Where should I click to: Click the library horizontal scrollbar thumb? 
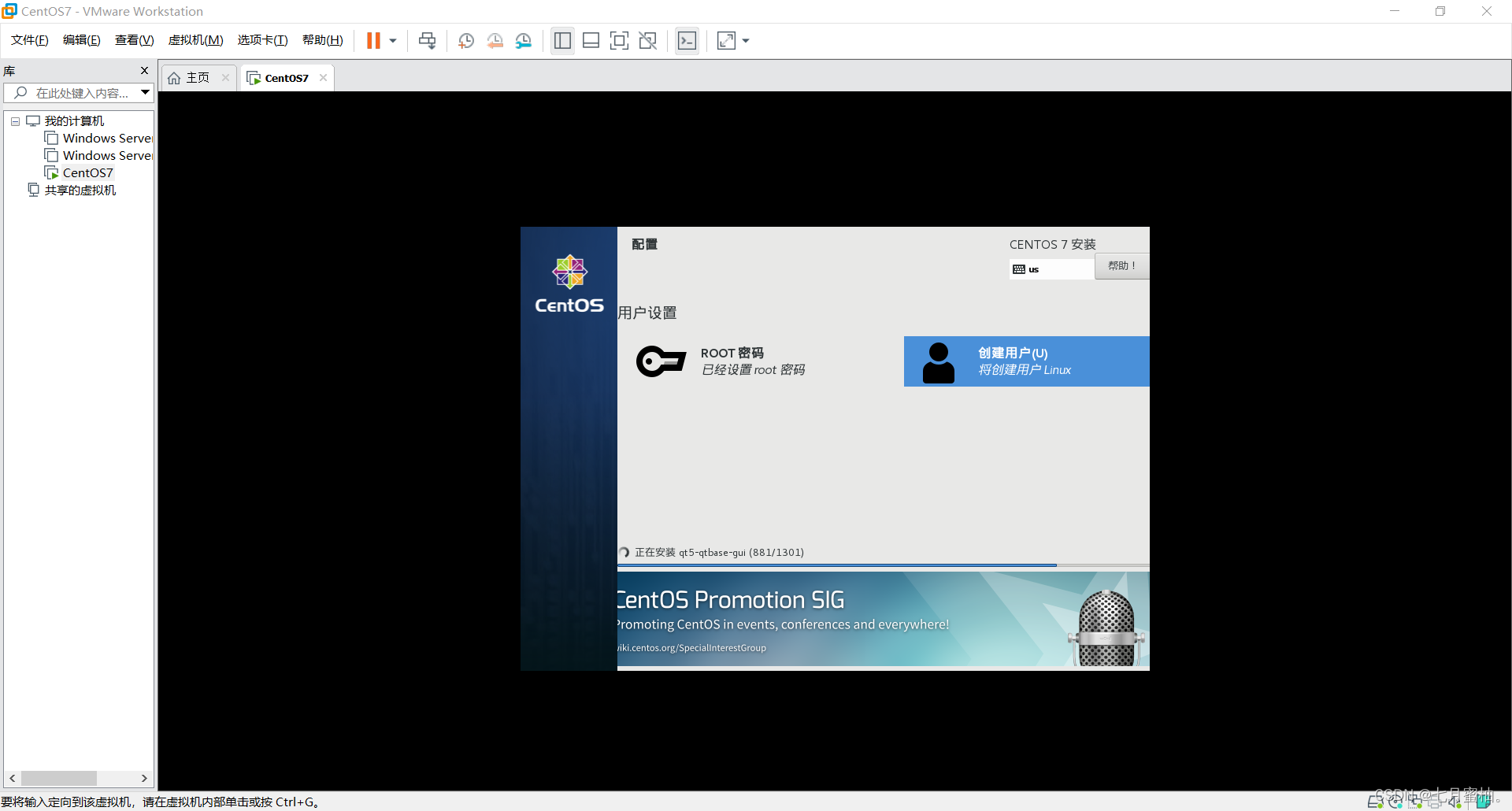(x=58, y=778)
